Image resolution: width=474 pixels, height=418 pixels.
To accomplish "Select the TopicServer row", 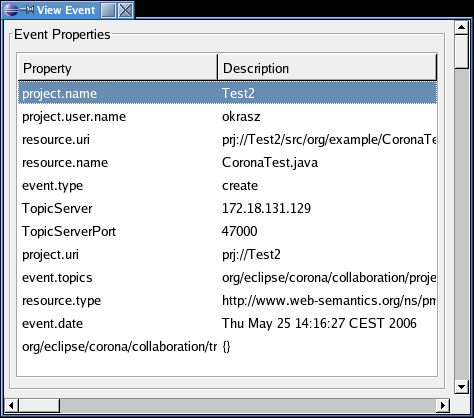I will pos(227,209).
